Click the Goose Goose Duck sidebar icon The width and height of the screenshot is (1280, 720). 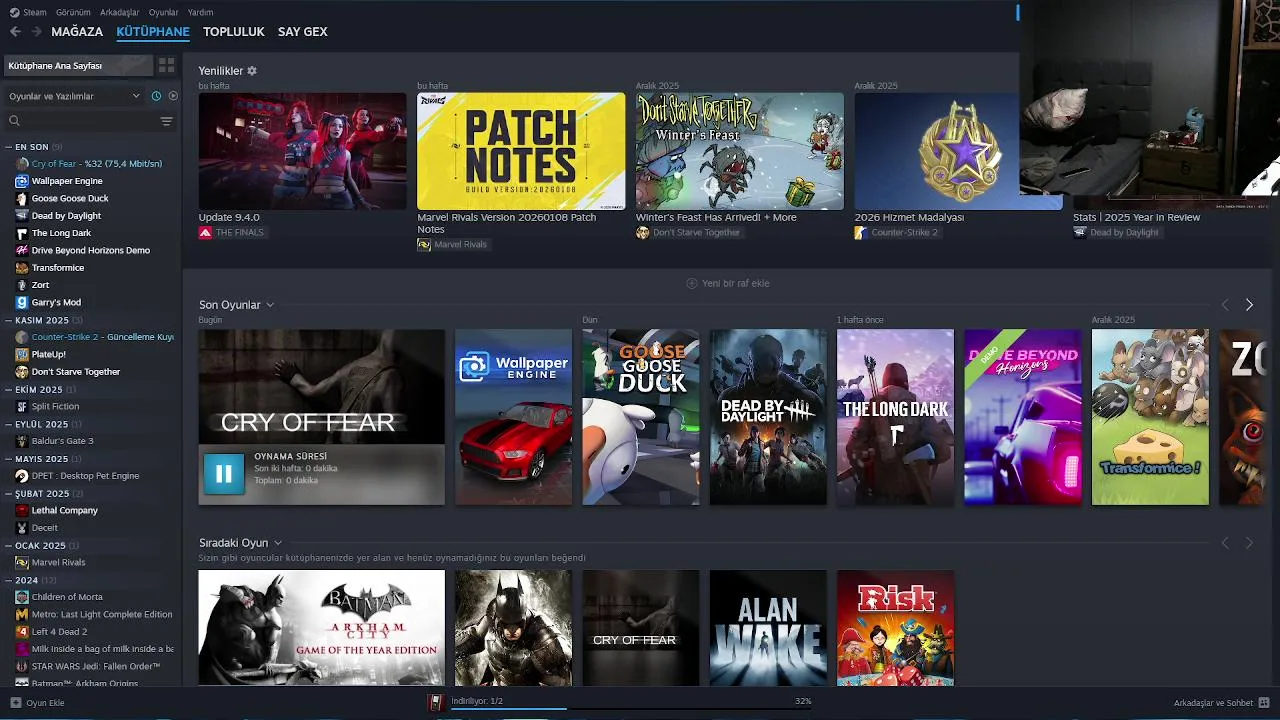pos(22,198)
